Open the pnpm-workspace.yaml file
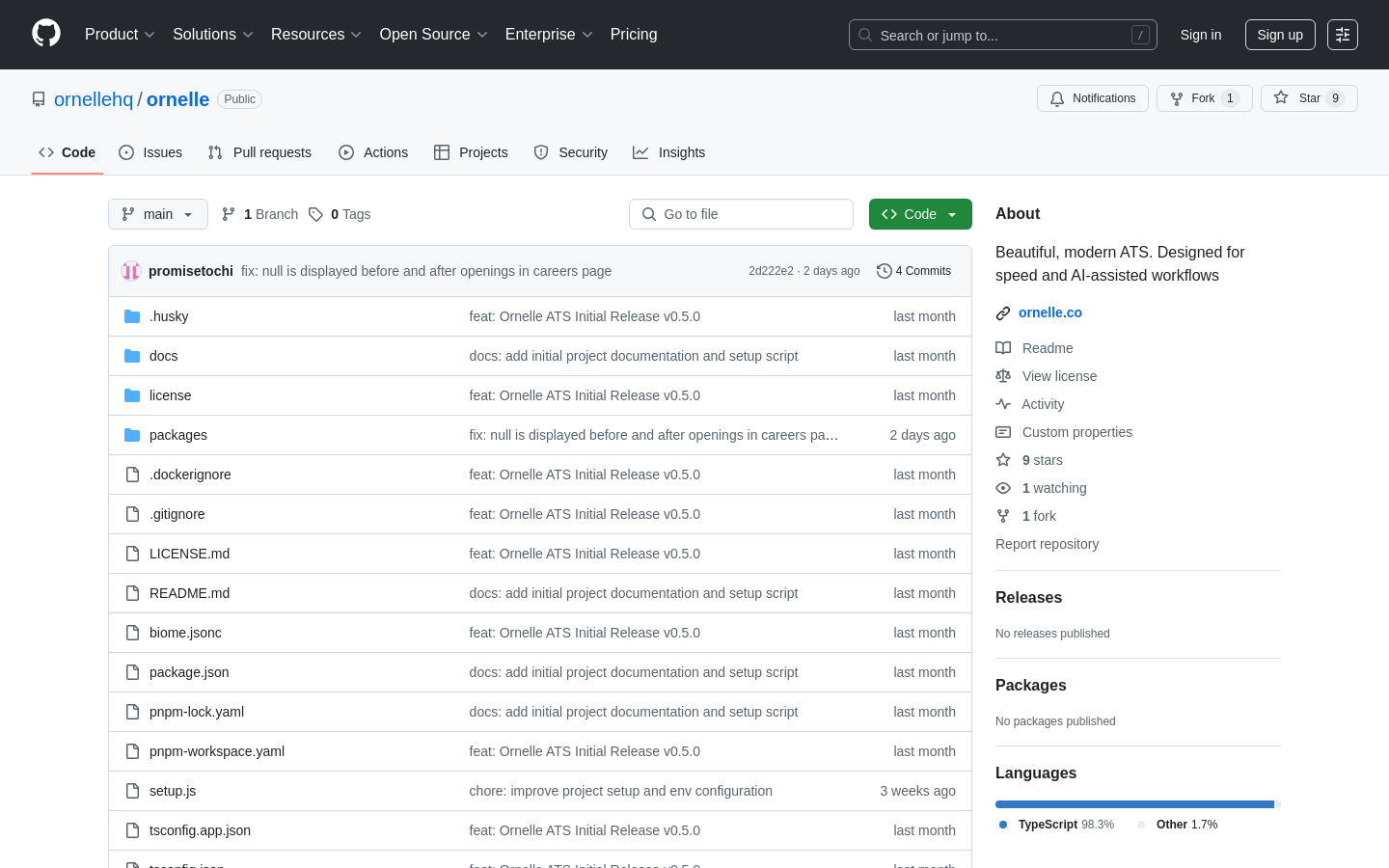1389x868 pixels. [x=217, y=751]
